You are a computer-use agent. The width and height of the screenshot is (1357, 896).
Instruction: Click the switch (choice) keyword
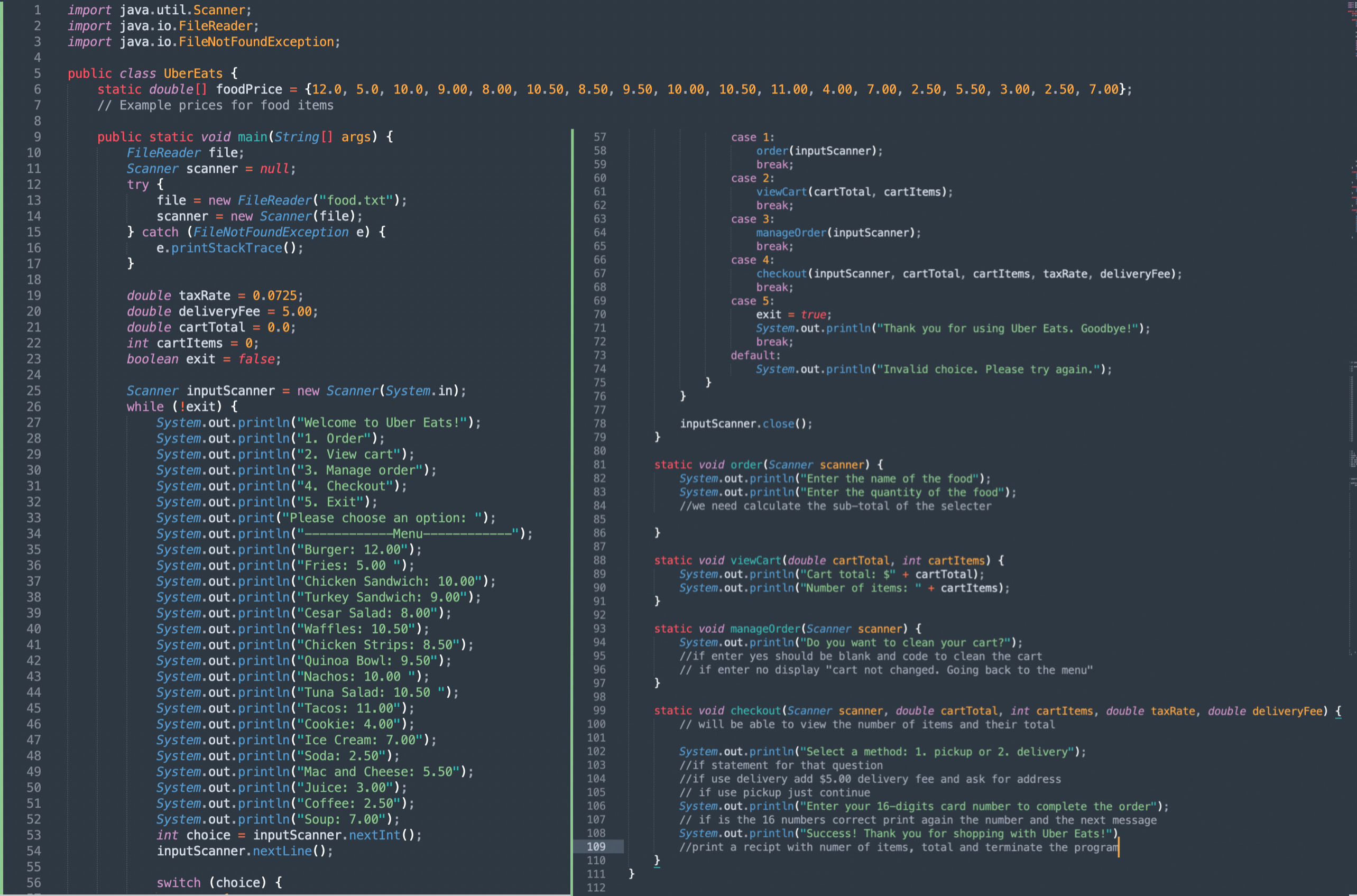click(x=178, y=883)
